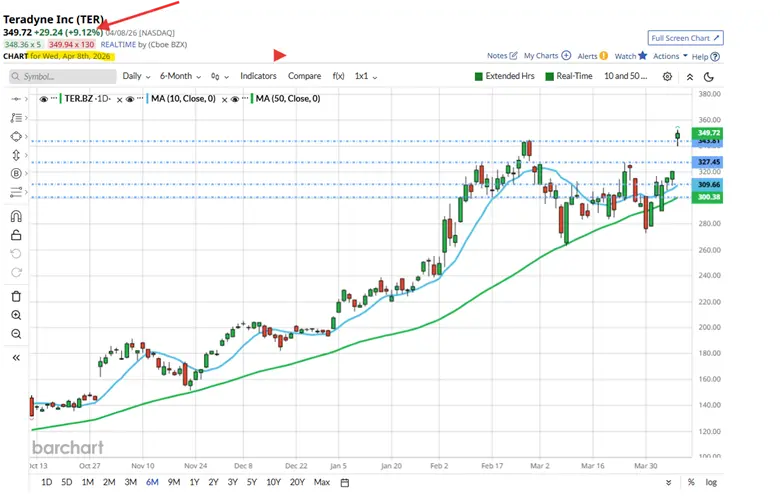Viewport: 780px width, 502px height.
Task: Click the Notes link
Action: pyautogui.click(x=497, y=56)
